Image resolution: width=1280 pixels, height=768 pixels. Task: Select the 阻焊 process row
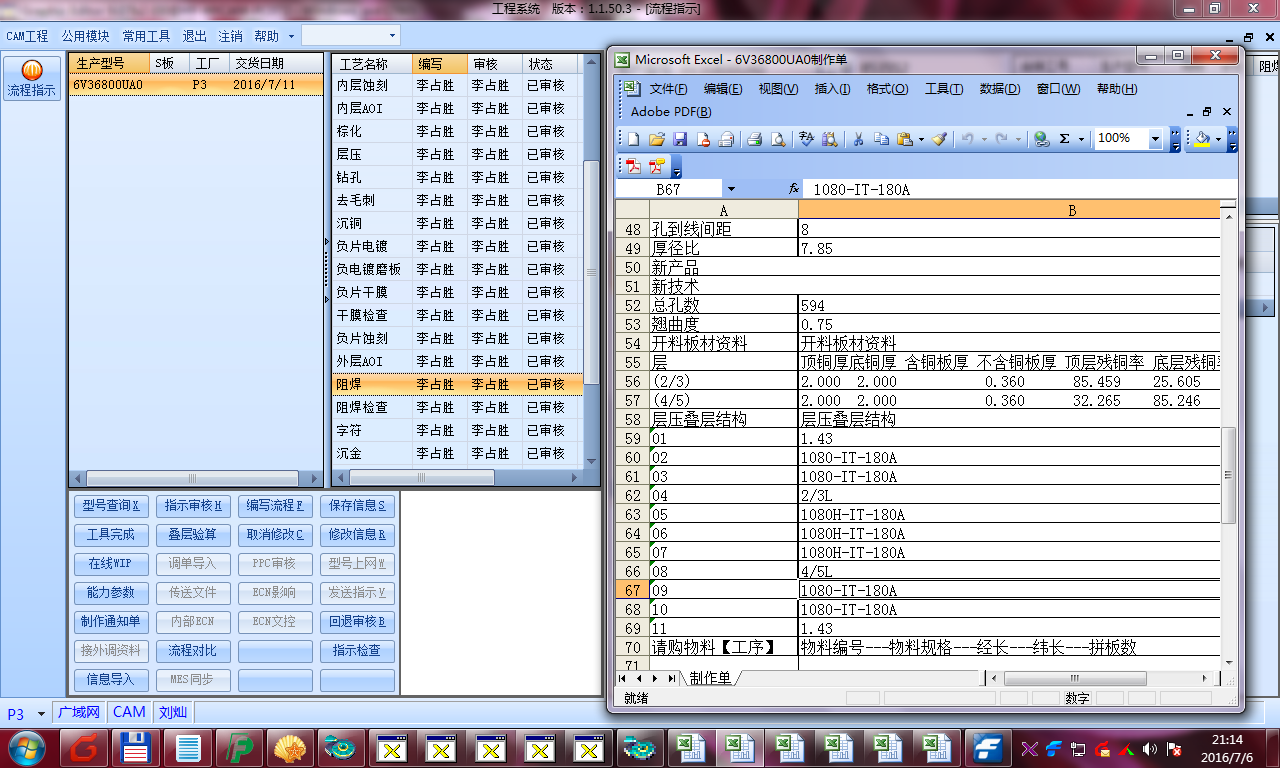456,384
